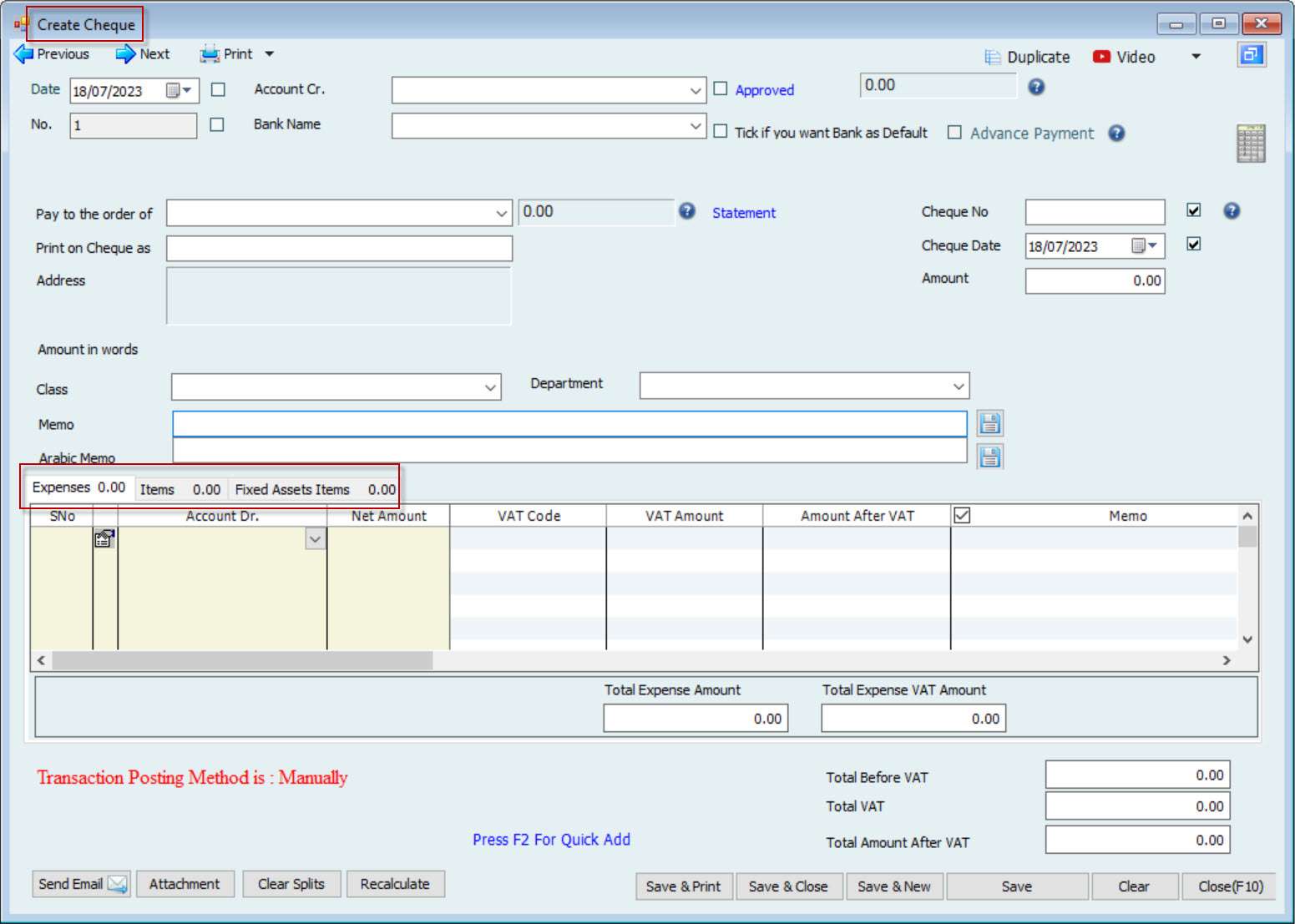
Task: Enable the Advance Payment checkbox
Action: tap(954, 133)
